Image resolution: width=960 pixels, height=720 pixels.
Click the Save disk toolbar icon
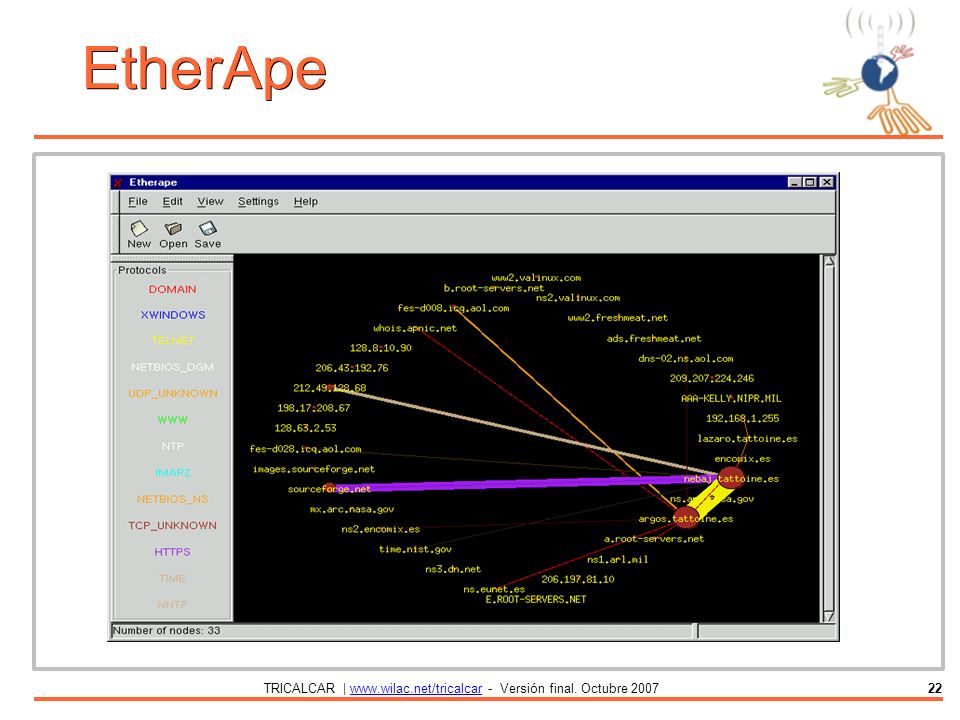click(208, 228)
